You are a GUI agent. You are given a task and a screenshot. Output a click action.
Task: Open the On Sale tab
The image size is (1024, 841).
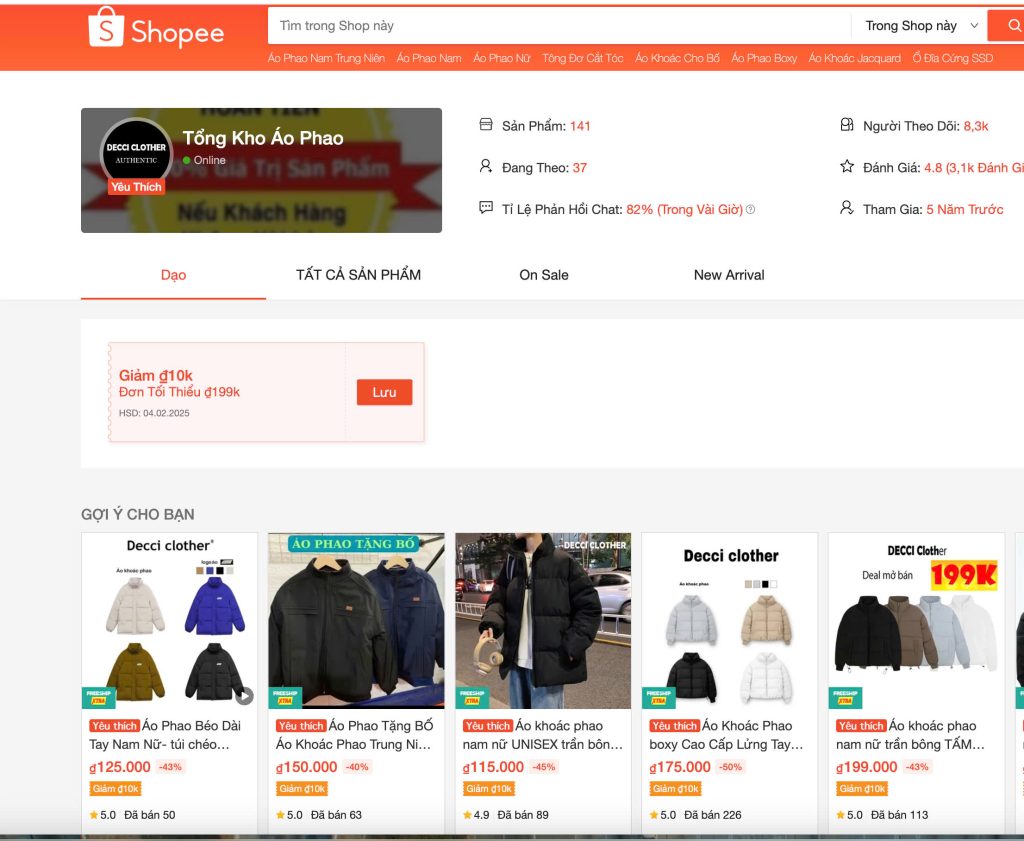pos(544,275)
